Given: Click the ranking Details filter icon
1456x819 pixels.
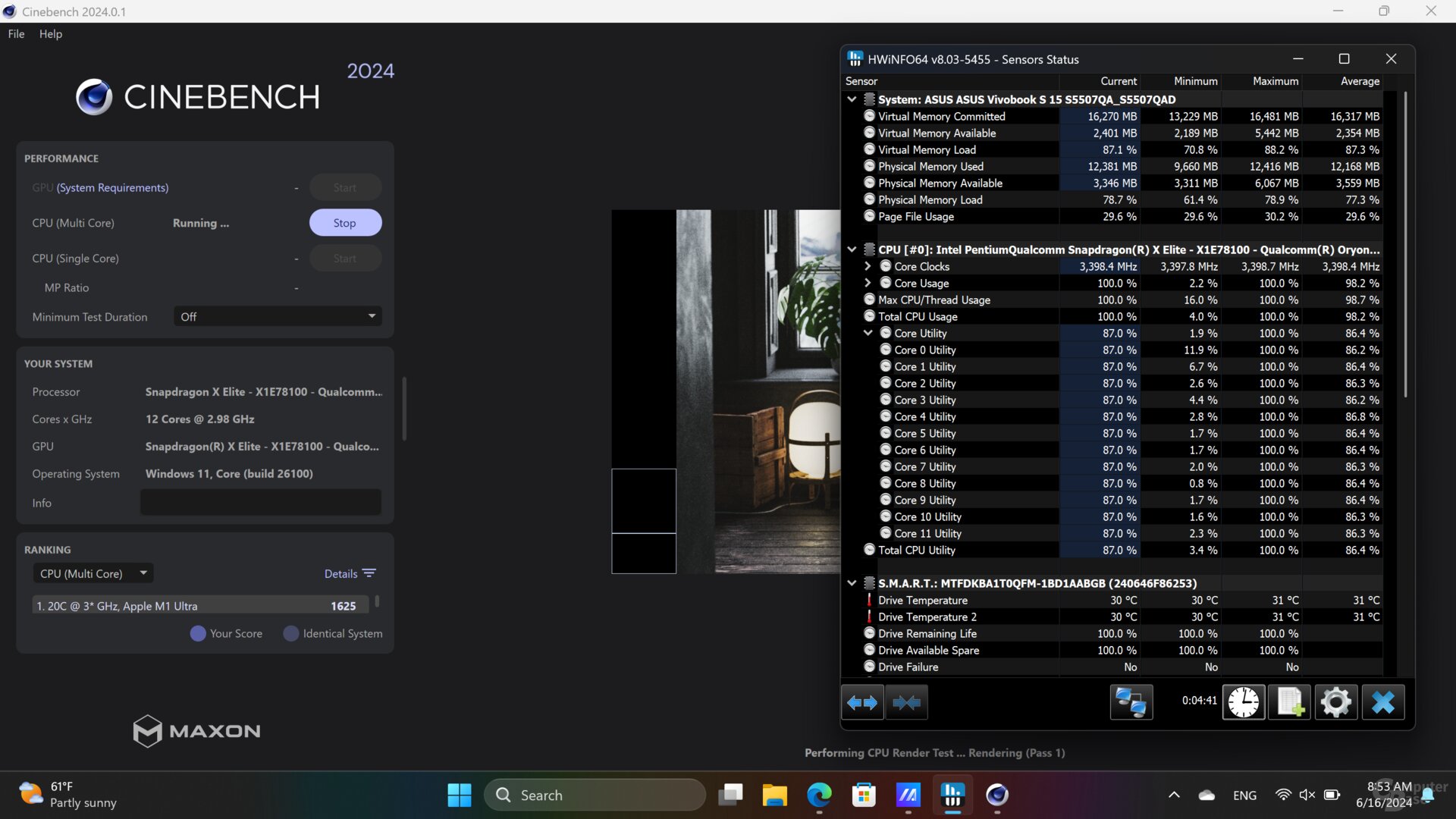Looking at the screenshot, I should pos(369,574).
